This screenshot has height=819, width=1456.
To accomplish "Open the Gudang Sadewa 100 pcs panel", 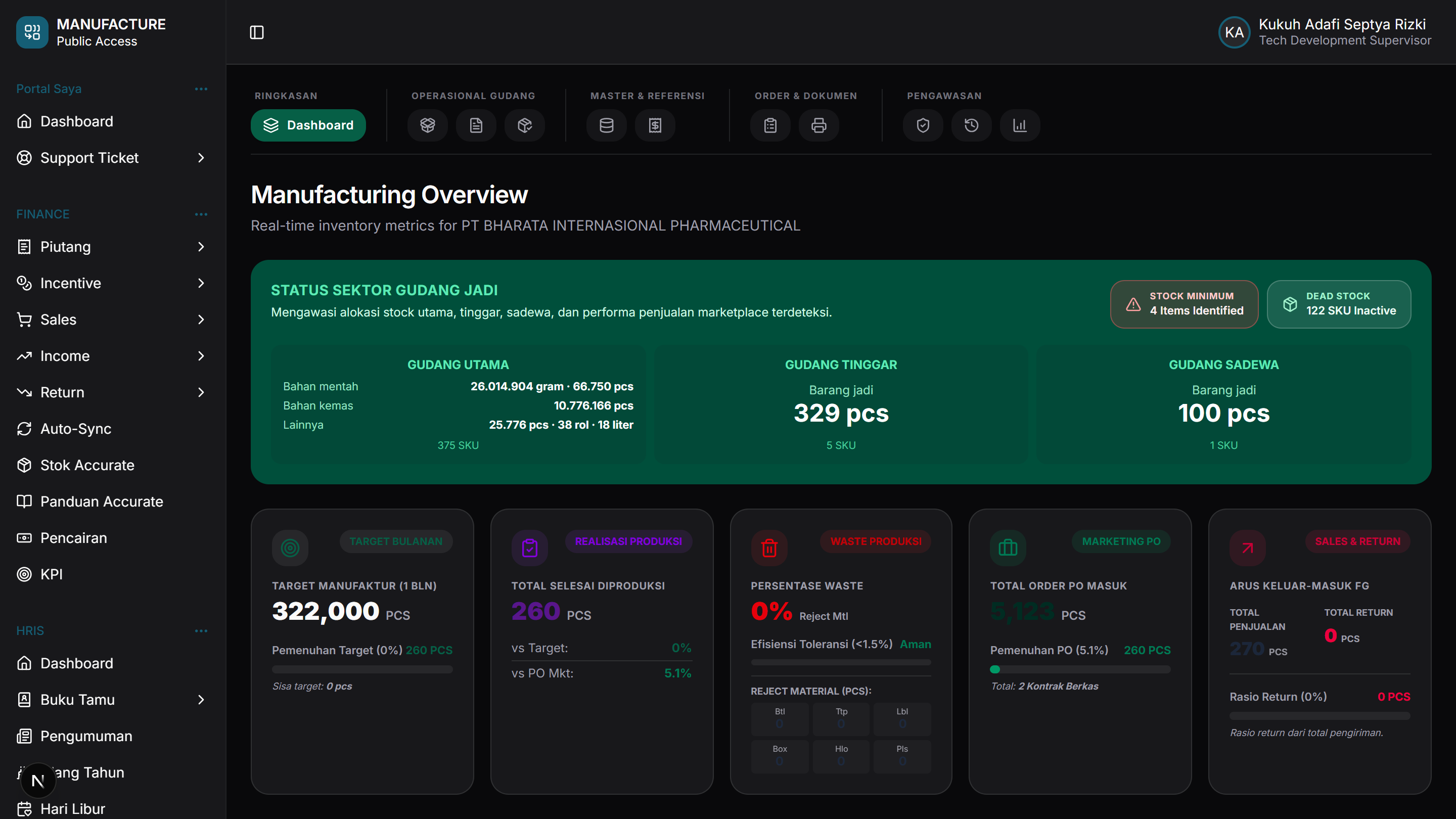I will pos(1223,404).
